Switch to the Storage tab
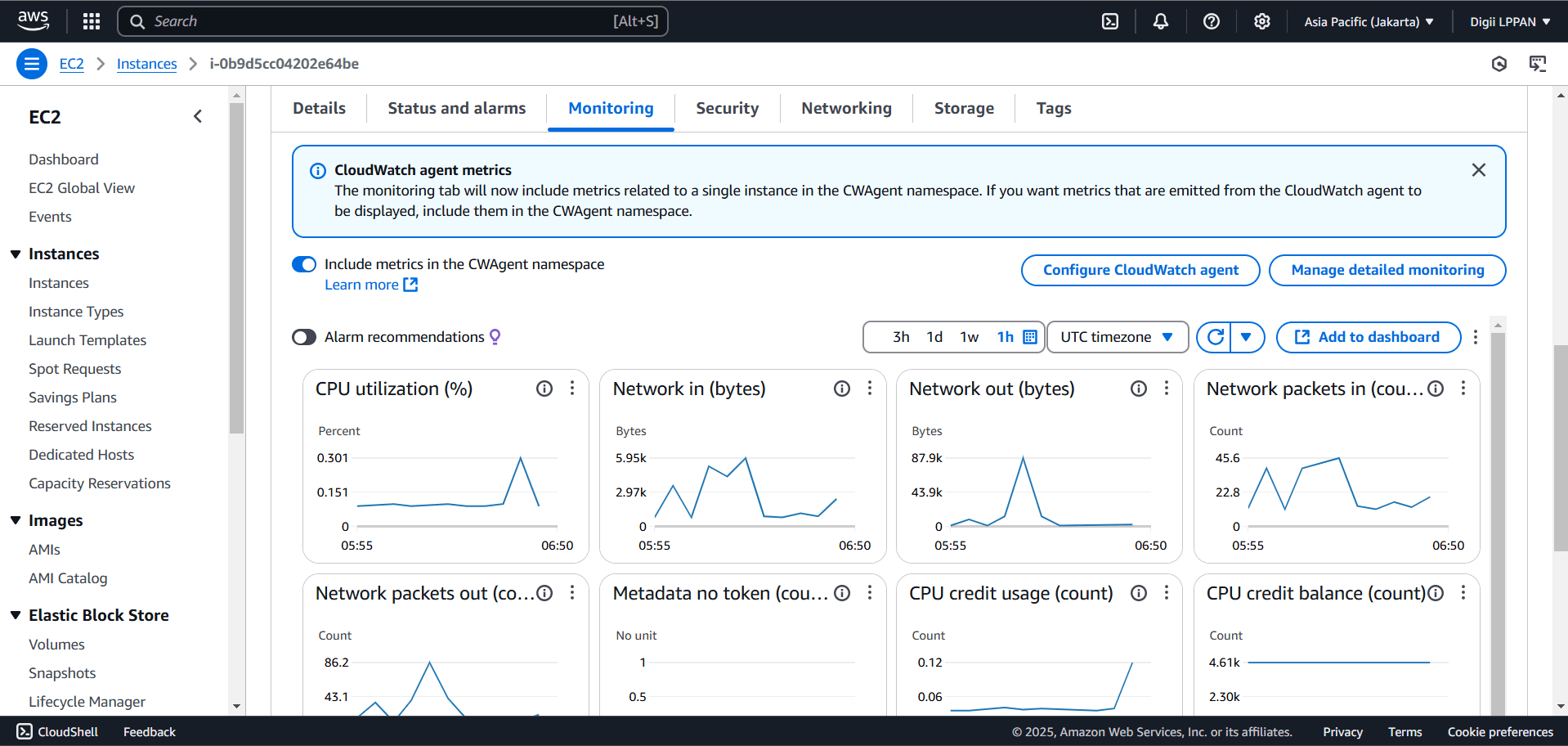Viewport: 1568px width, 746px height. [x=963, y=107]
